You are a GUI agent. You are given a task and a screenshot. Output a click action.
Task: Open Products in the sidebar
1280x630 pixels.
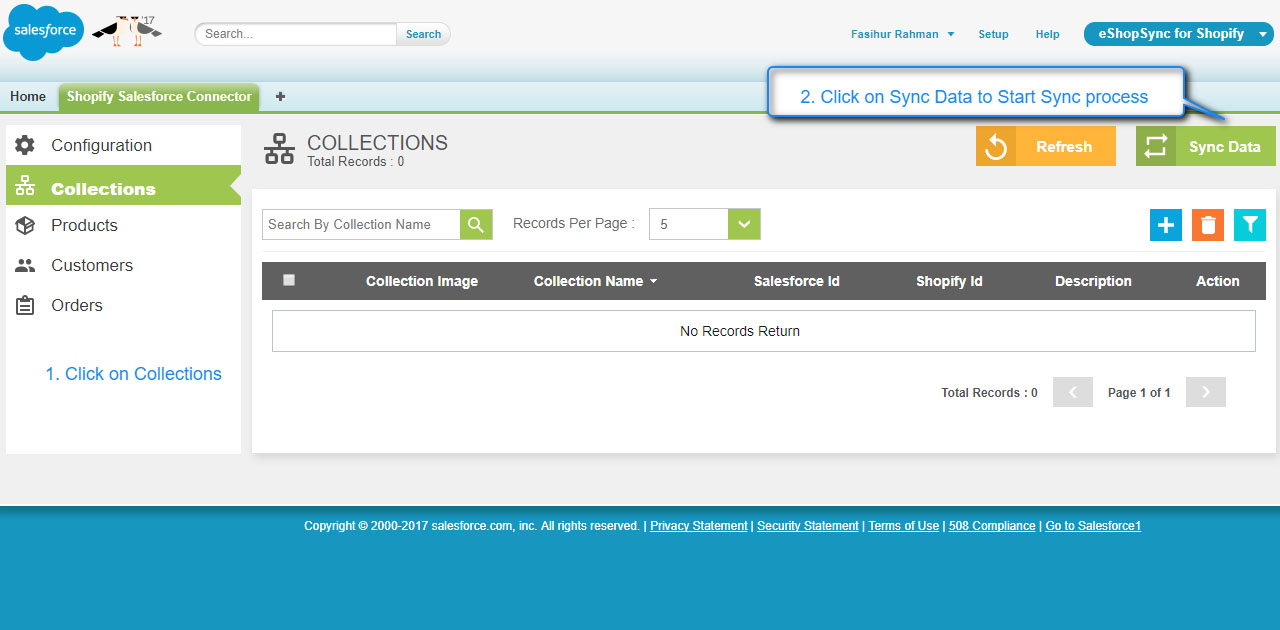pyautogui.click(x=84, y=225)
